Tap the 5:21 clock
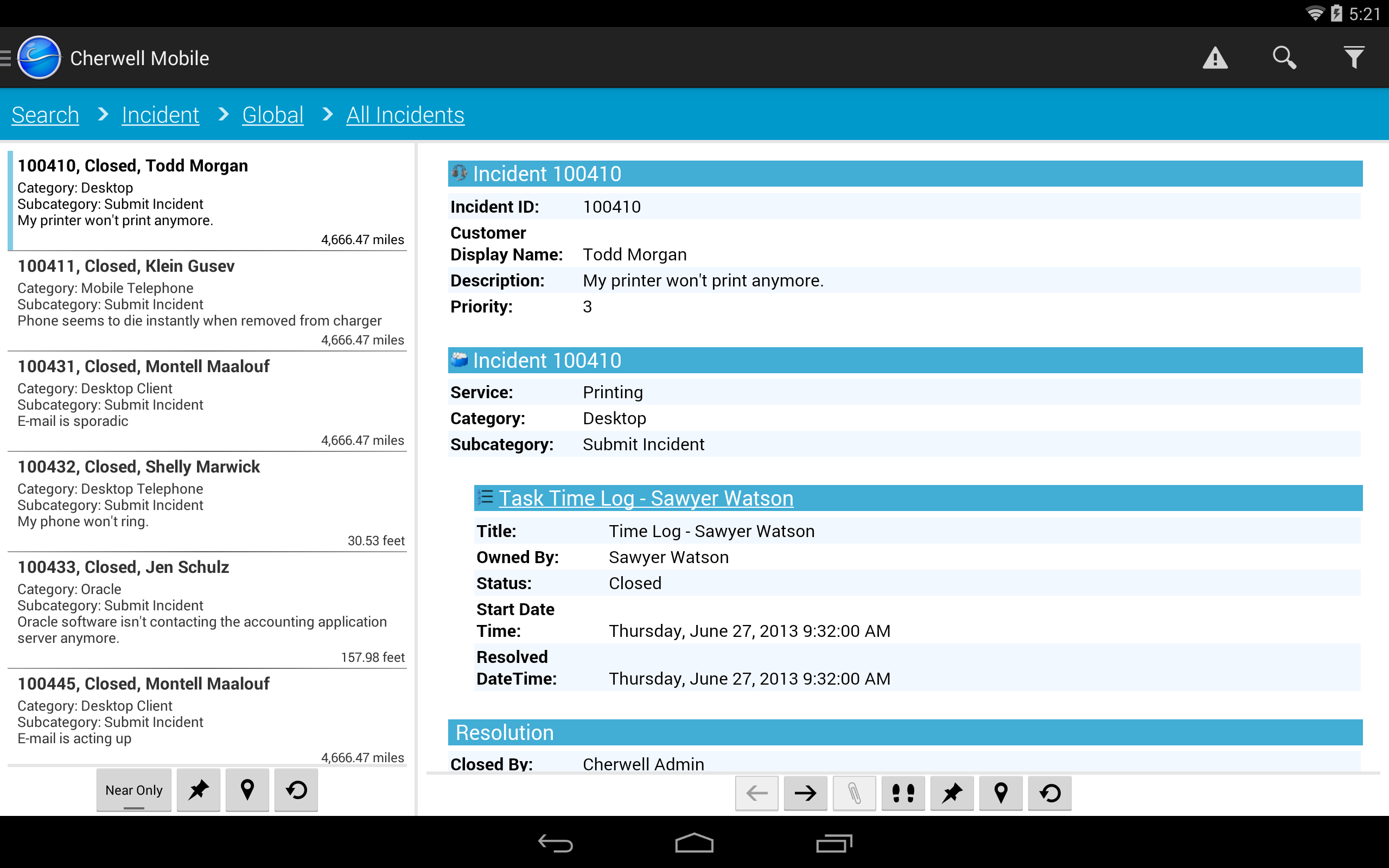The image size is (1389, 868). (1365, 14)
